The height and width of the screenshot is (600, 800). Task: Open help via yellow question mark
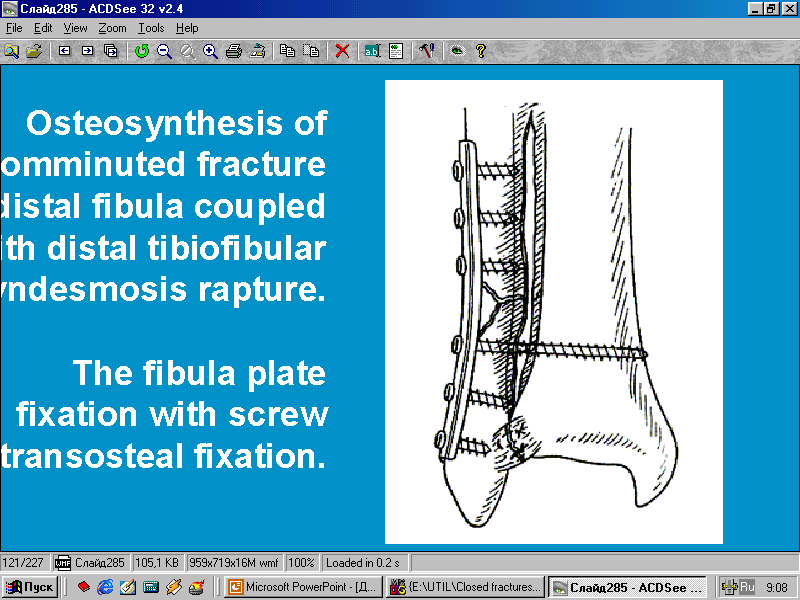click(x=481, y=51)
